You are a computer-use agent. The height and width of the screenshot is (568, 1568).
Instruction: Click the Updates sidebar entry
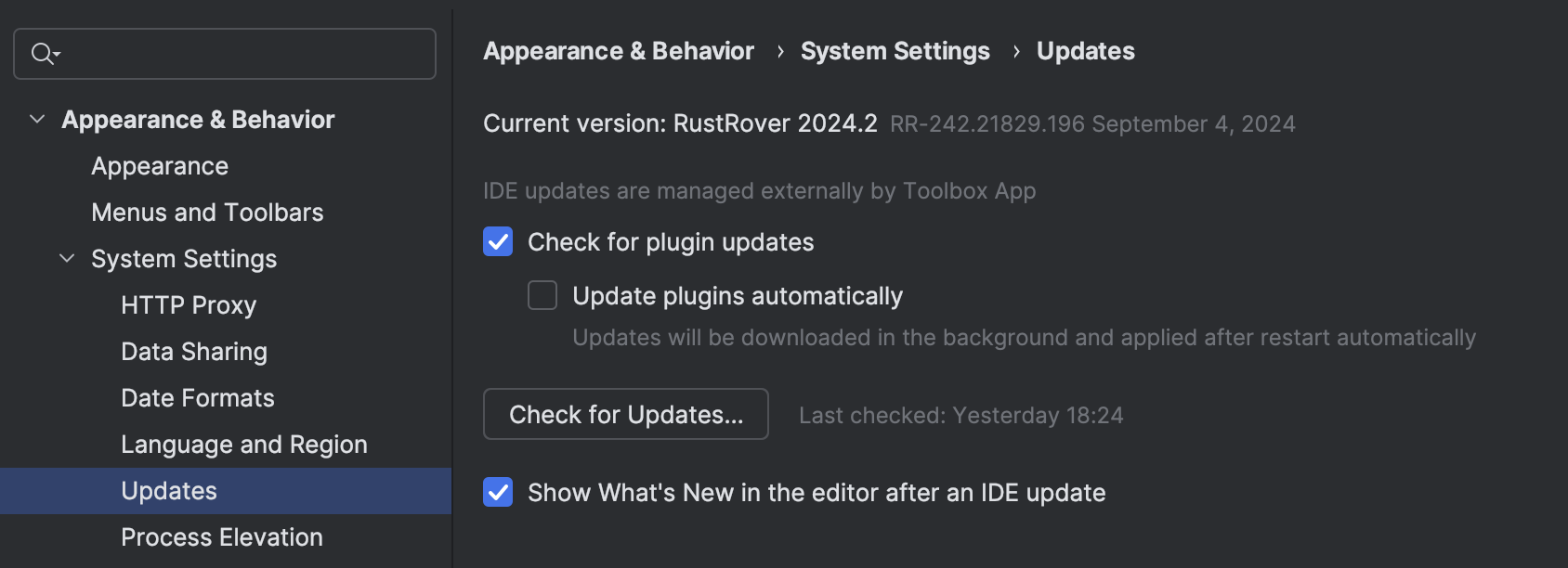[168, 490]
